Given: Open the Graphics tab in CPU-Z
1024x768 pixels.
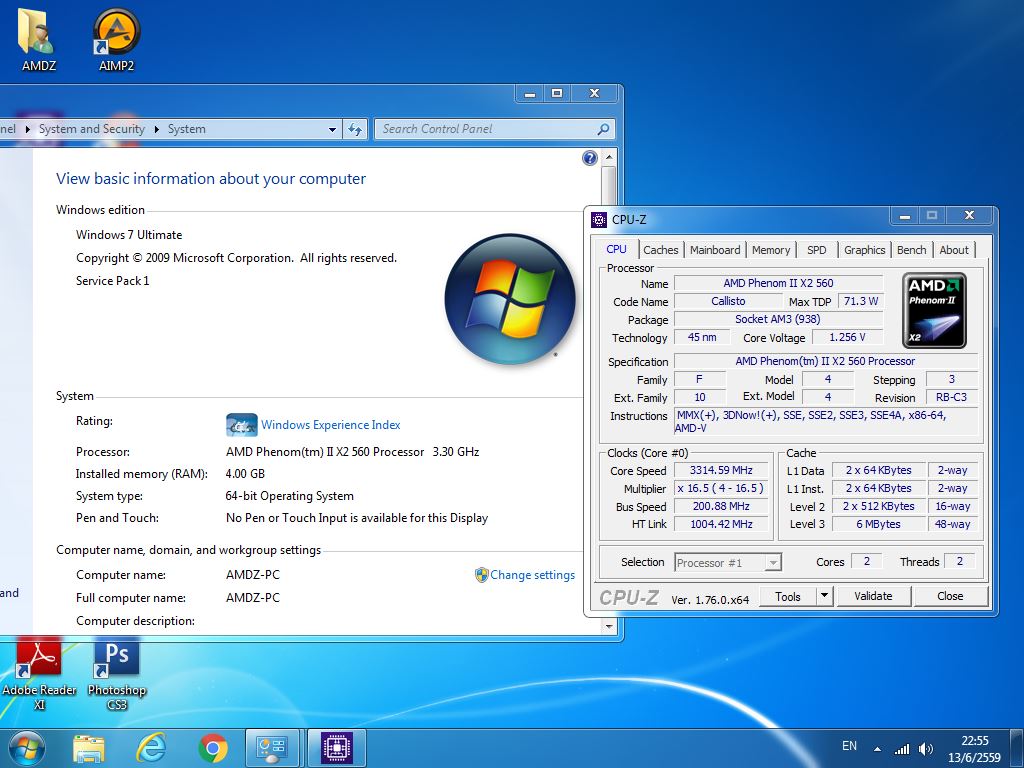Looking at the screenshot, I should click(864, 250).
